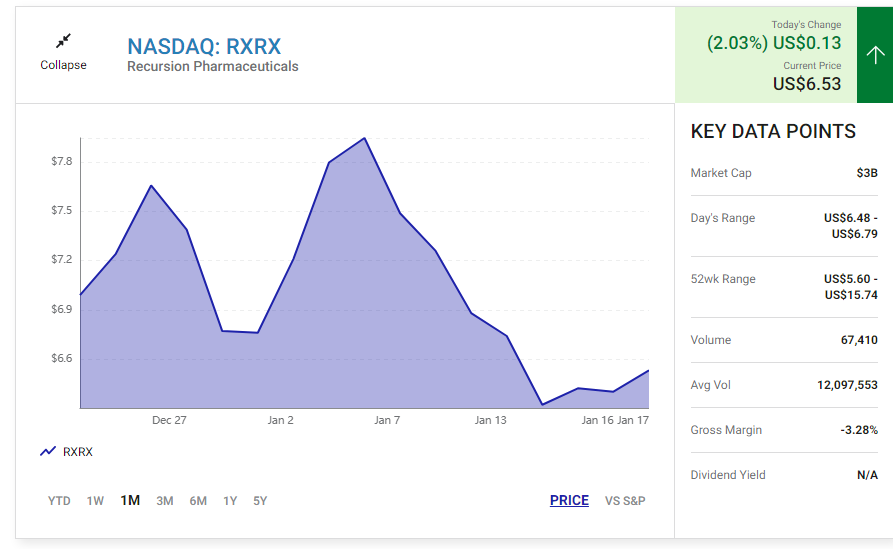Click the US$5.60 - US$15.74 range value
The width and height of the screenshot is (893, 549).
tap(850, 287)
